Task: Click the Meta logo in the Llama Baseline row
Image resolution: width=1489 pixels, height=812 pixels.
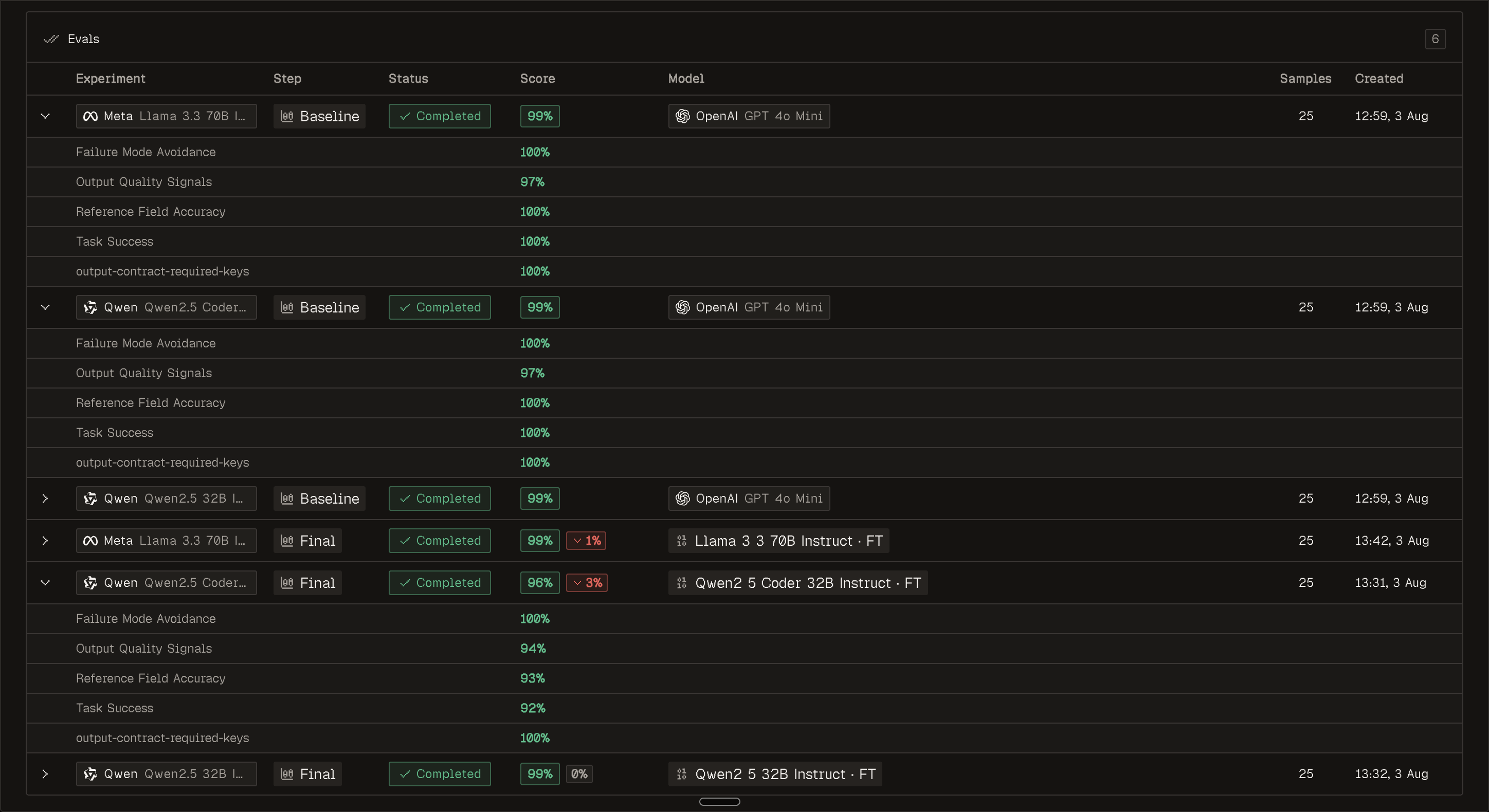Action: (x=90, y=116)
